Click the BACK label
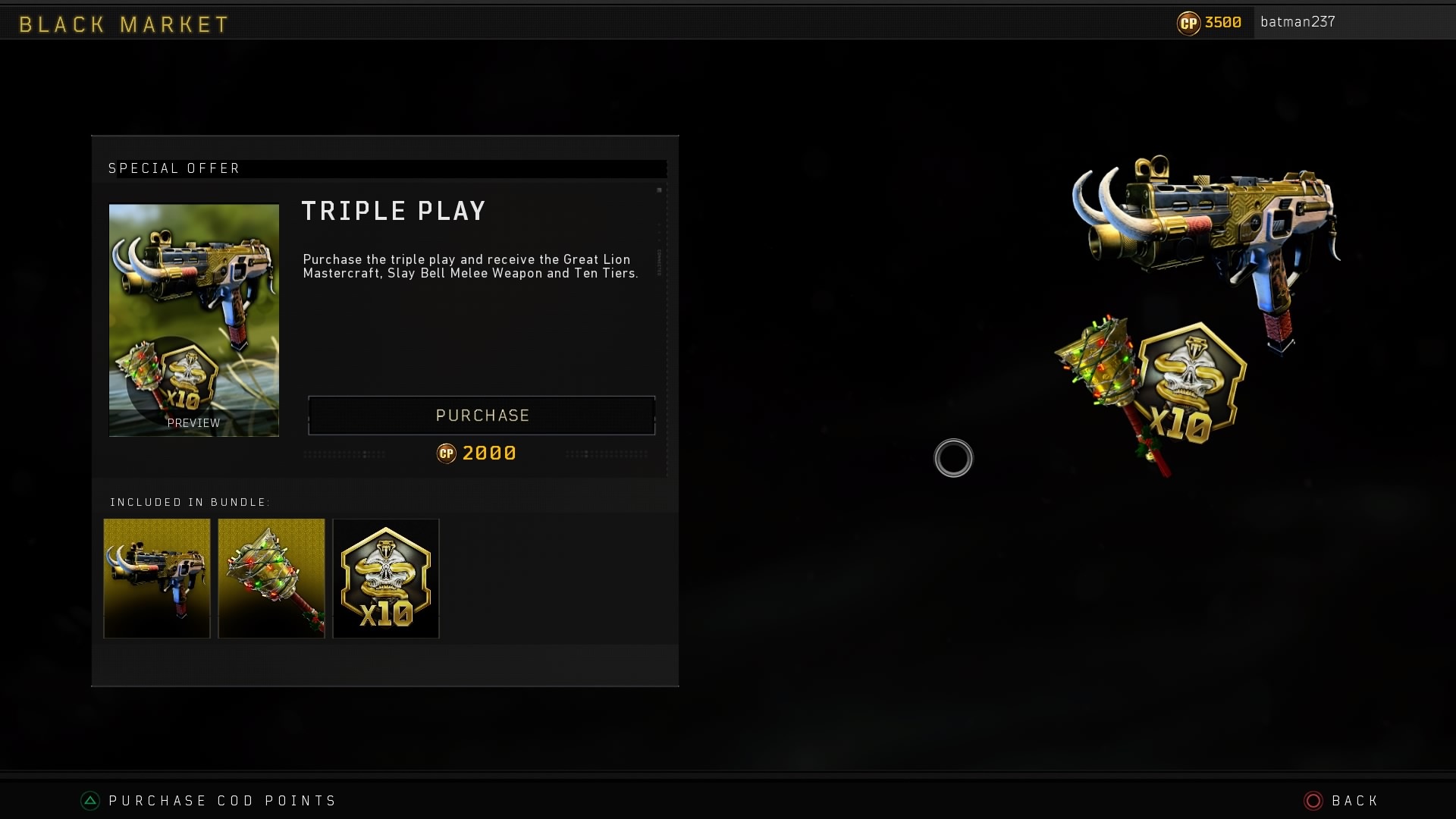This screenshot has width=1456, height=819. click(x=1355, y=801)
